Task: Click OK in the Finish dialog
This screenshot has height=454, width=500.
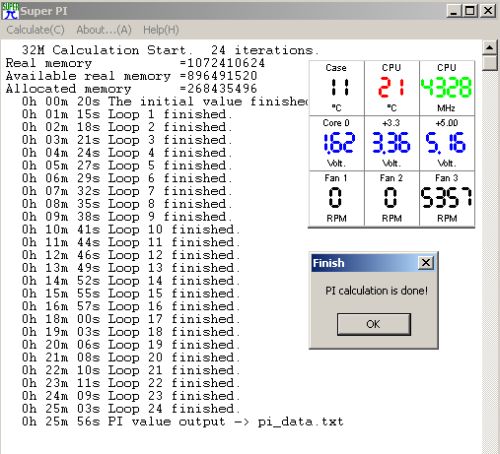Action: [x=374, y=324]
